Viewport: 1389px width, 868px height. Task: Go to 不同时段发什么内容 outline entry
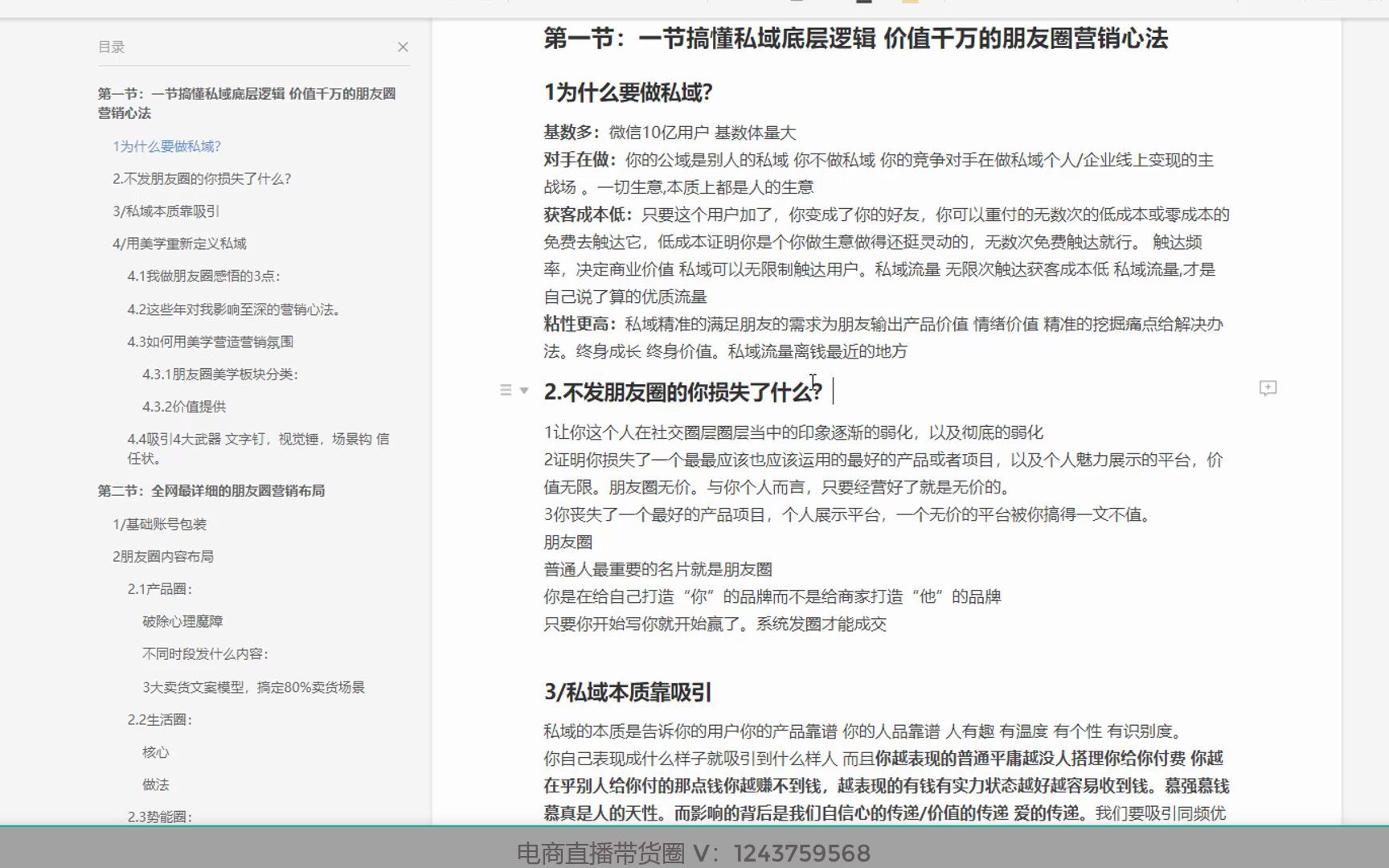click(x=205, y=654)
